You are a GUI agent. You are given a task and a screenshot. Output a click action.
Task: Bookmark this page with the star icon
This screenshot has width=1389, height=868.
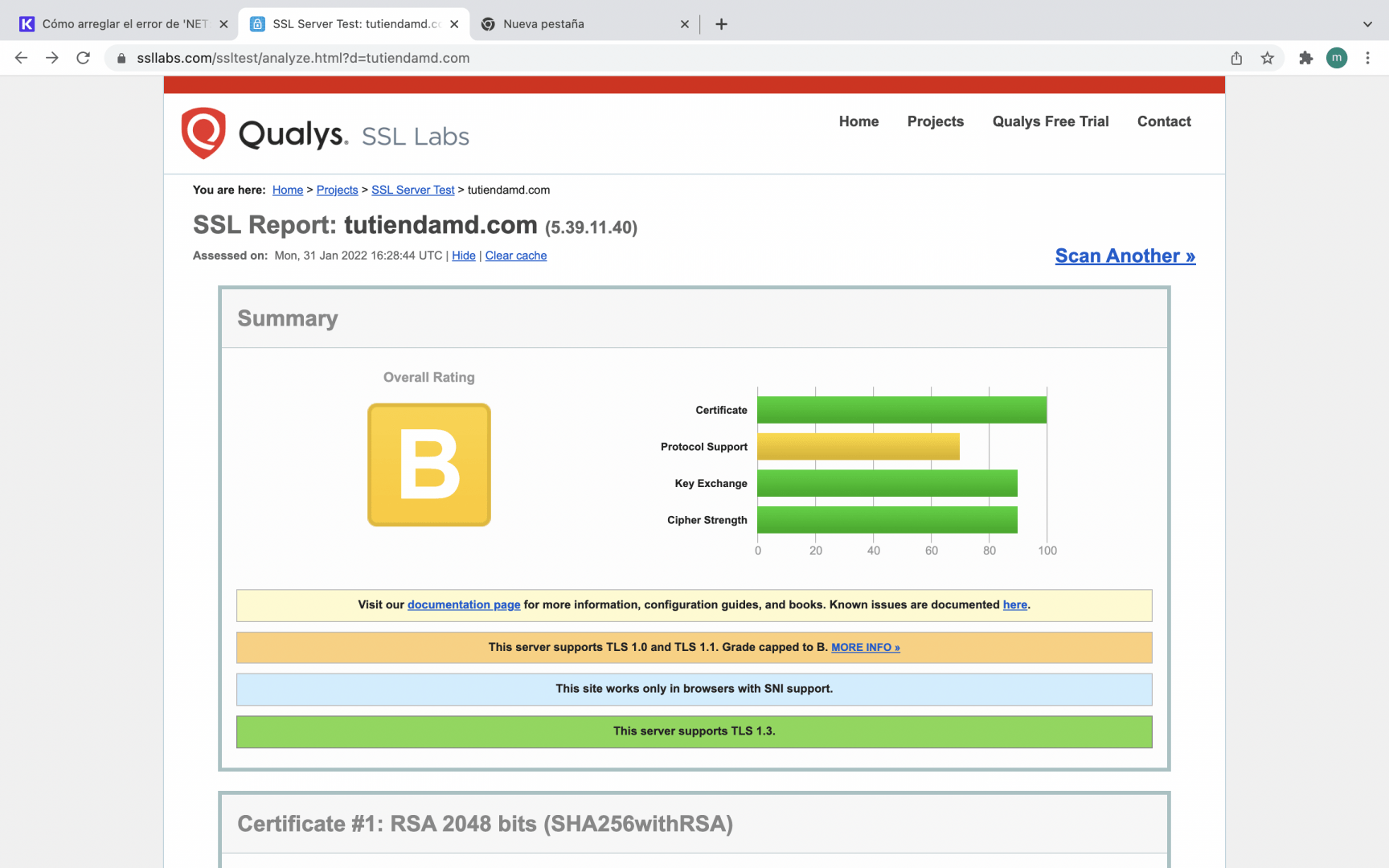[1268, 58]
